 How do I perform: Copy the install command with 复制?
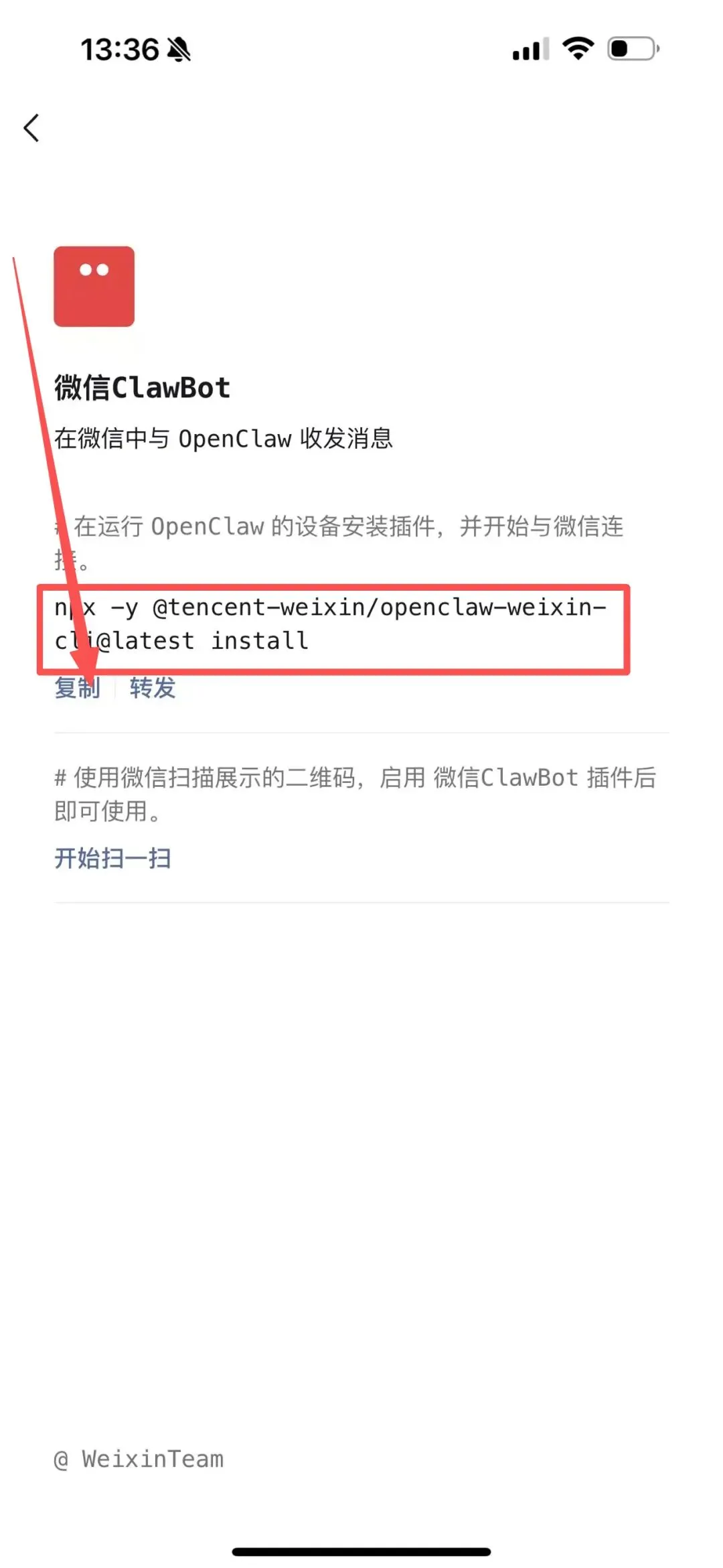click(x=77, y=688)
